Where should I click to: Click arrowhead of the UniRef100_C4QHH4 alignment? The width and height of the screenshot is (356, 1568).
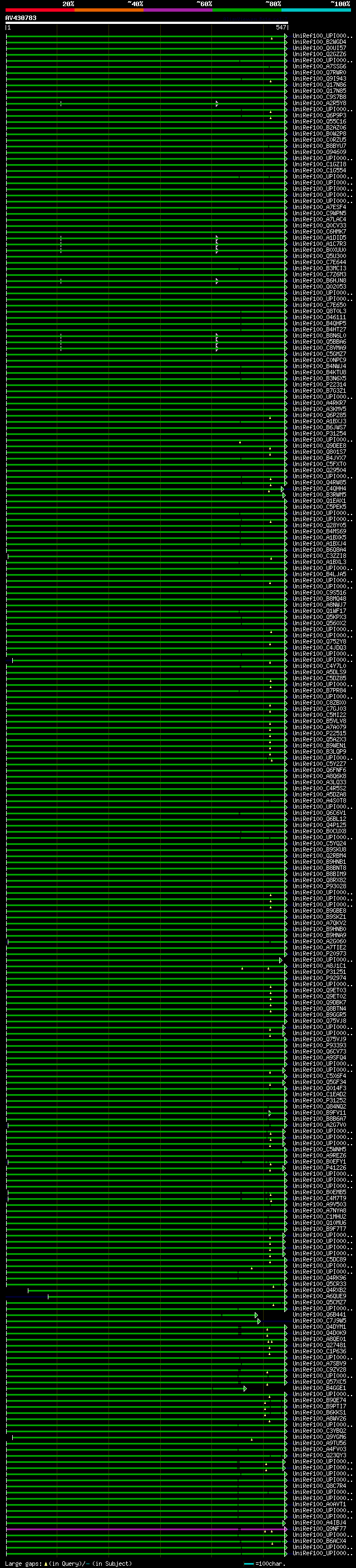283,489
